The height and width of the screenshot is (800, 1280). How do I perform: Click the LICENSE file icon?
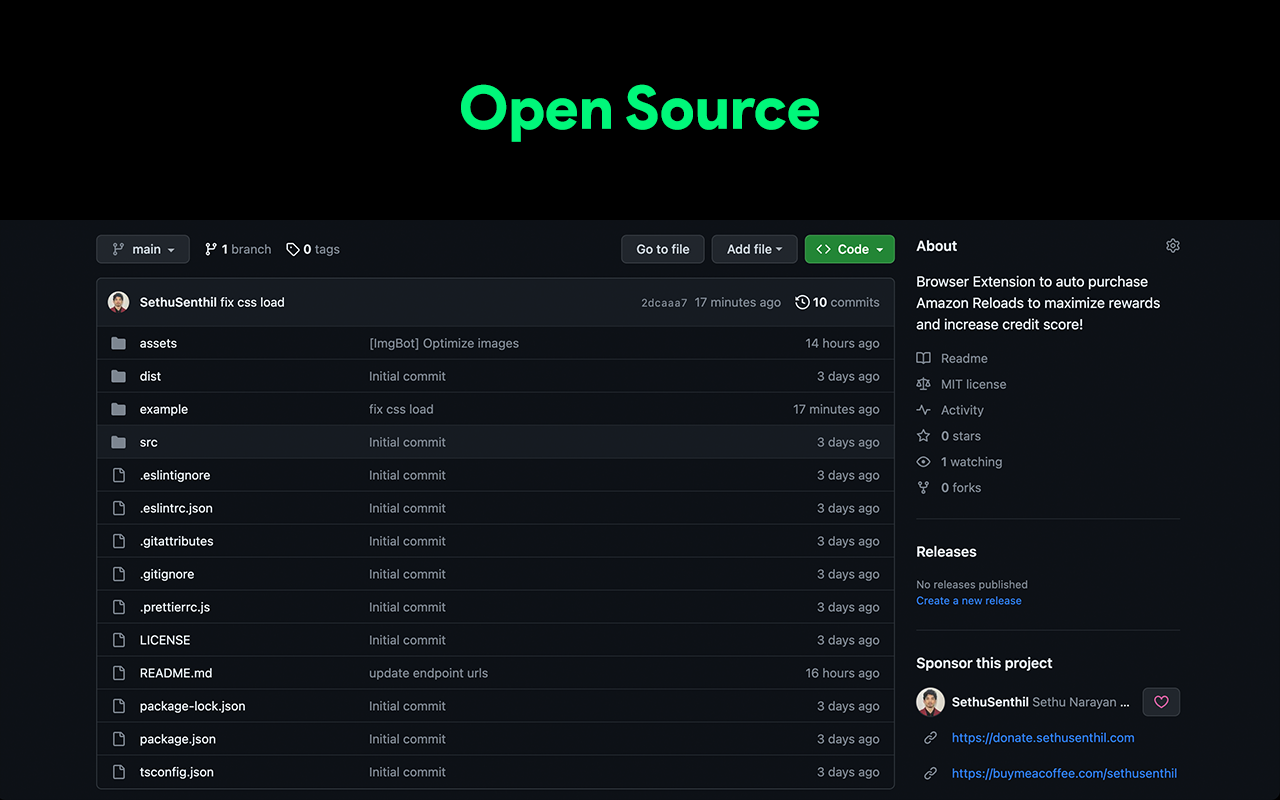[119, 640]
